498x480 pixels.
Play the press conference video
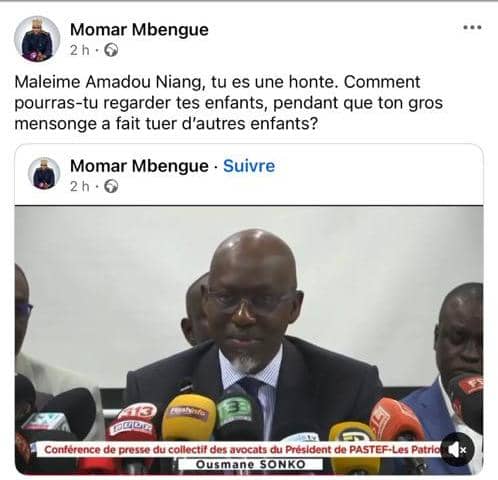[249, 340]
